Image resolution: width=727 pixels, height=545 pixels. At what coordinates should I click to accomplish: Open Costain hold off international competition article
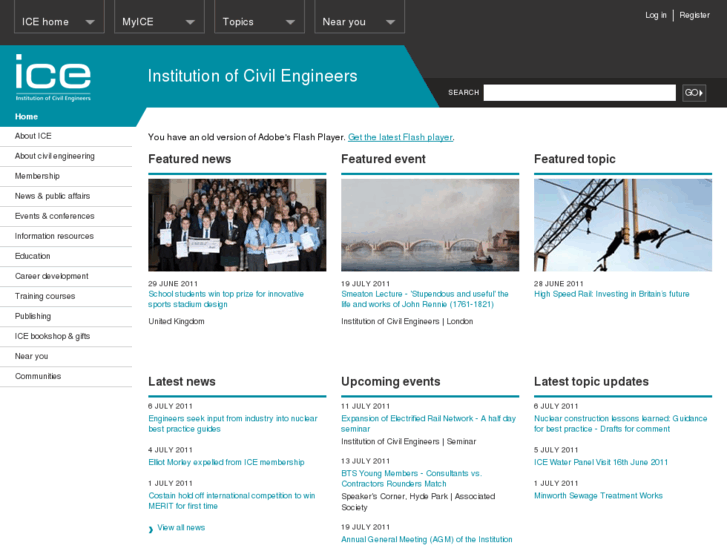[x=232, y=500]
